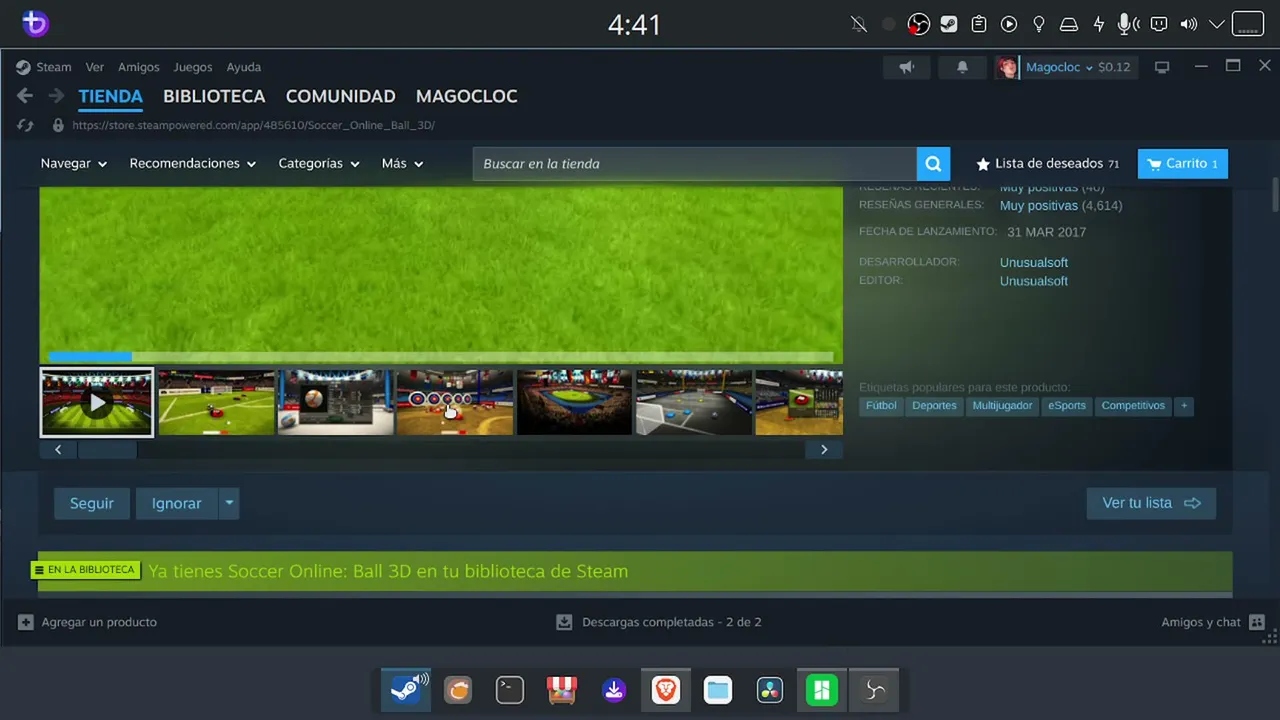
Task: Click Ver tu lista button
Action: point(1151,503)
